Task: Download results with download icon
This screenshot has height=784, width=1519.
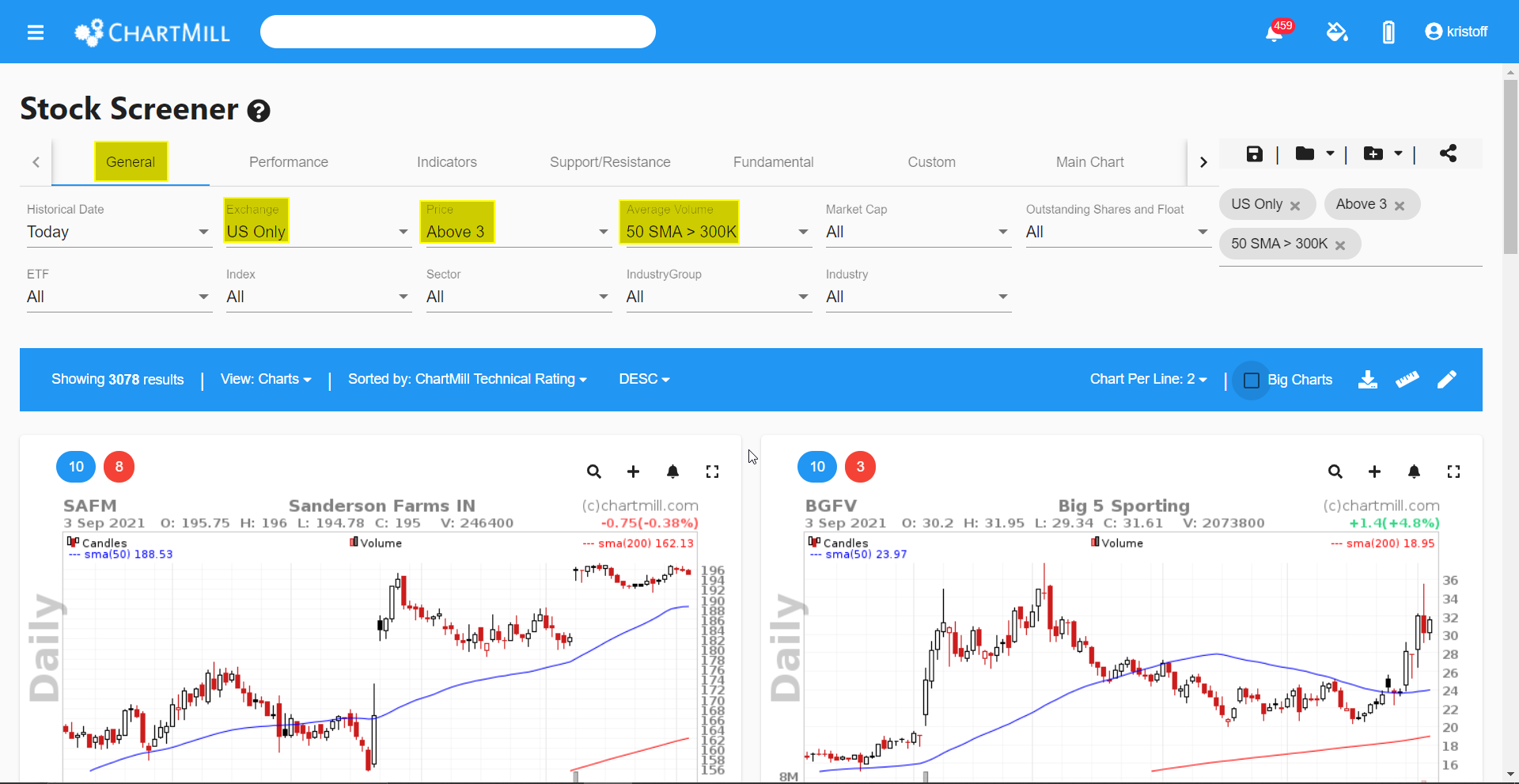Action: point(1368,380)
